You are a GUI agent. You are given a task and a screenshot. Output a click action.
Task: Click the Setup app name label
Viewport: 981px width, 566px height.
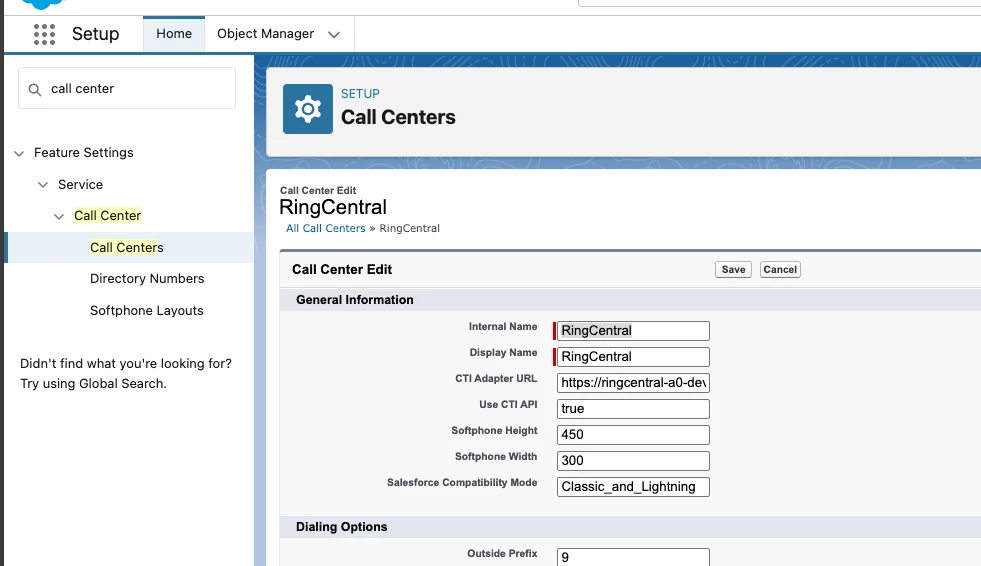(95, 34)
